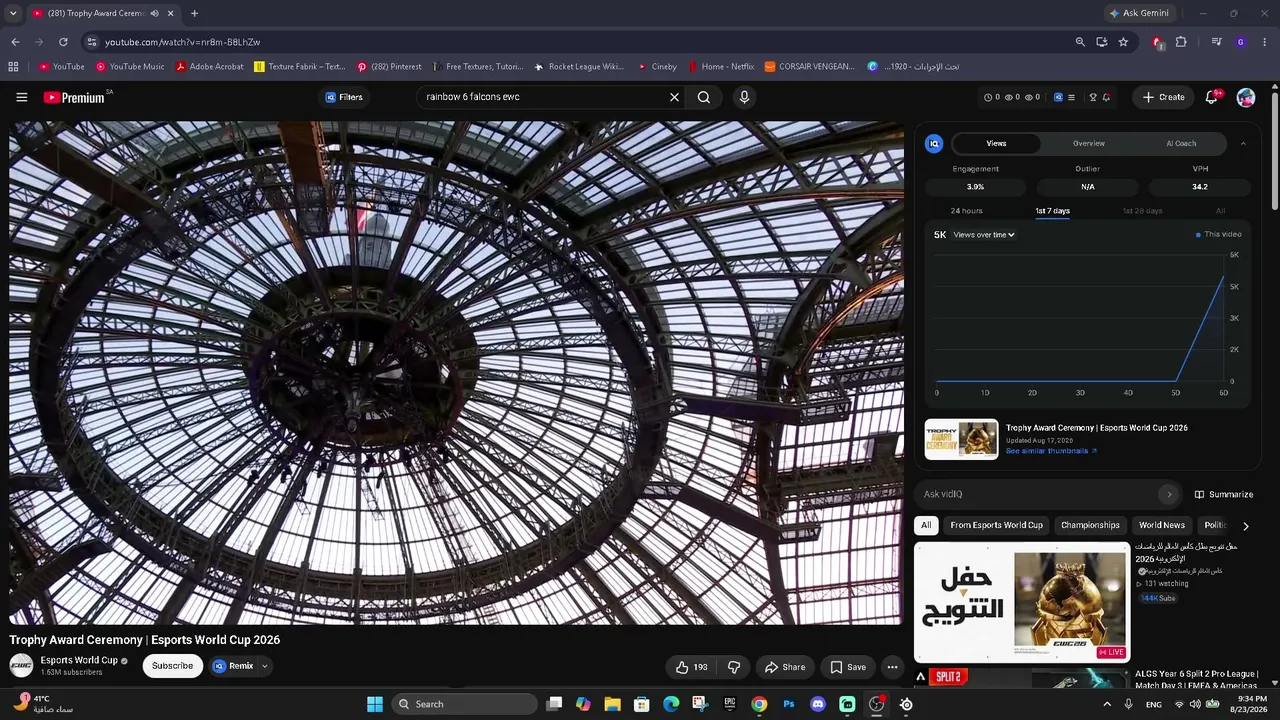This screenshot has height=720, width=1280.
Task: Click the Create button
Action: coord(1163,97)
